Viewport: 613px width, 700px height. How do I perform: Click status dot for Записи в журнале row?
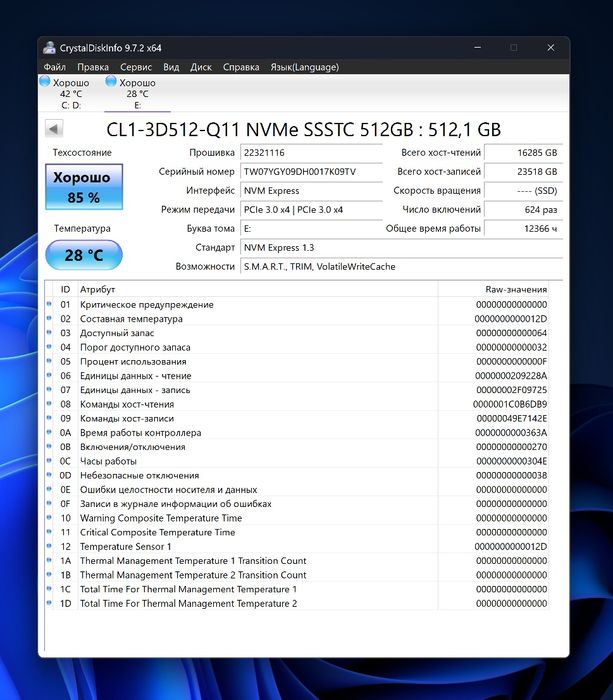pyautogui.click(x=49, y=503)
